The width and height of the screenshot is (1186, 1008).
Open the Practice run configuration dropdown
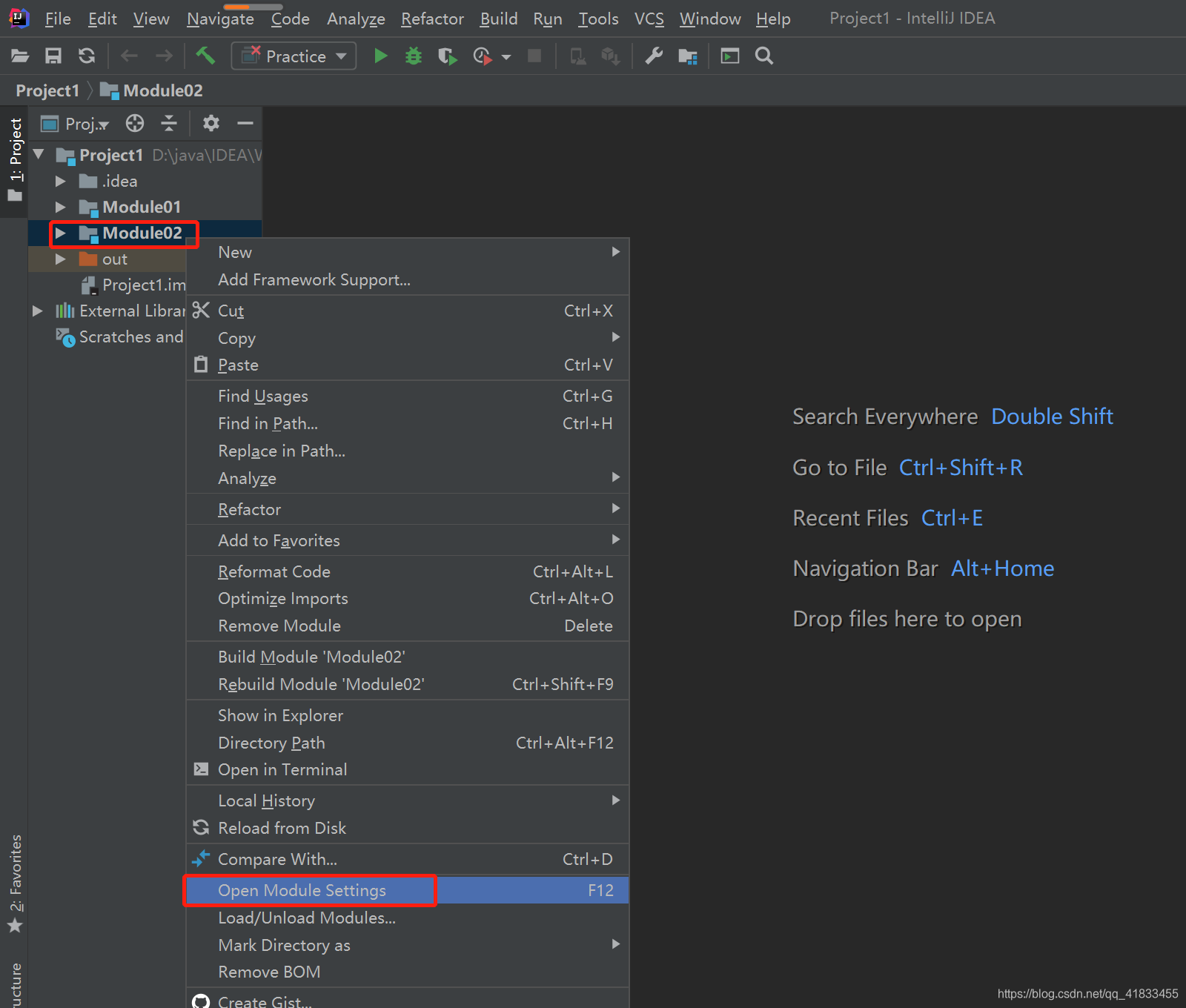[x=294, y=56]
